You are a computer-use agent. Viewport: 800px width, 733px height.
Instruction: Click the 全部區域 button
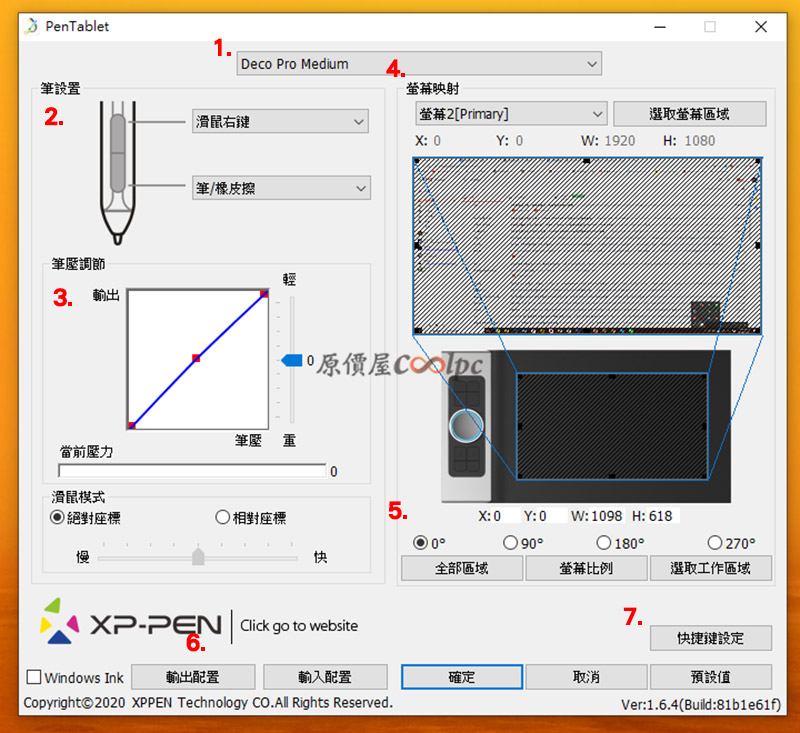(x=462, y=568)
